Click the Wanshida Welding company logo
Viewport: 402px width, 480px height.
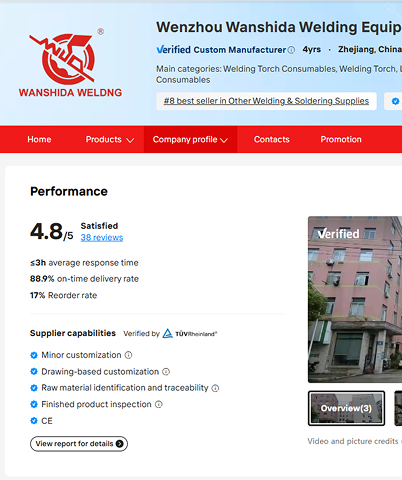pyautogui.click(x=70, y=63)
